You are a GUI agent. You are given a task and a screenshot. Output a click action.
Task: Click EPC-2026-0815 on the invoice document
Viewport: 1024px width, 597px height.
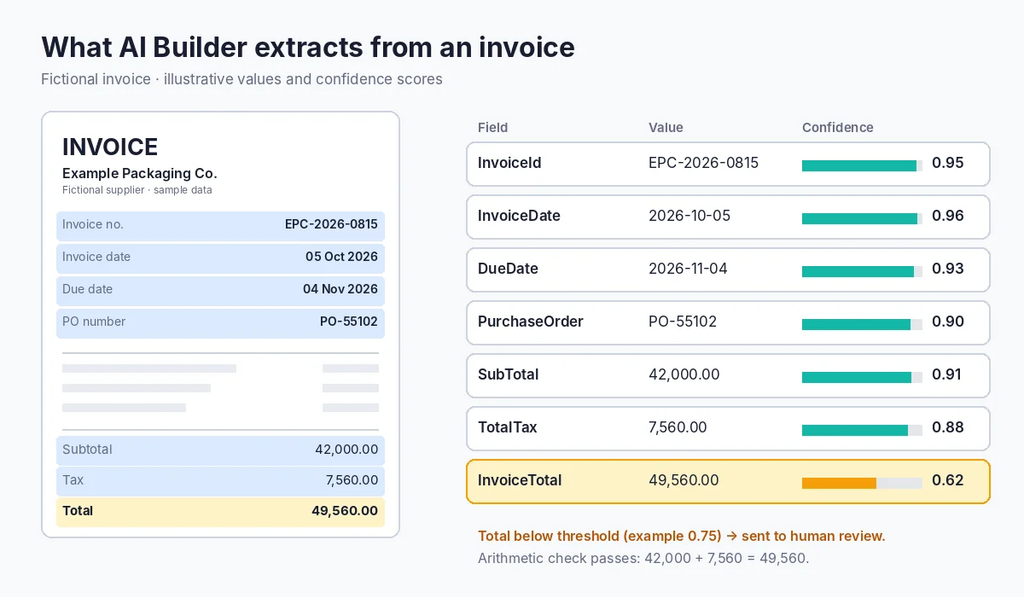(x=331, y=224)
